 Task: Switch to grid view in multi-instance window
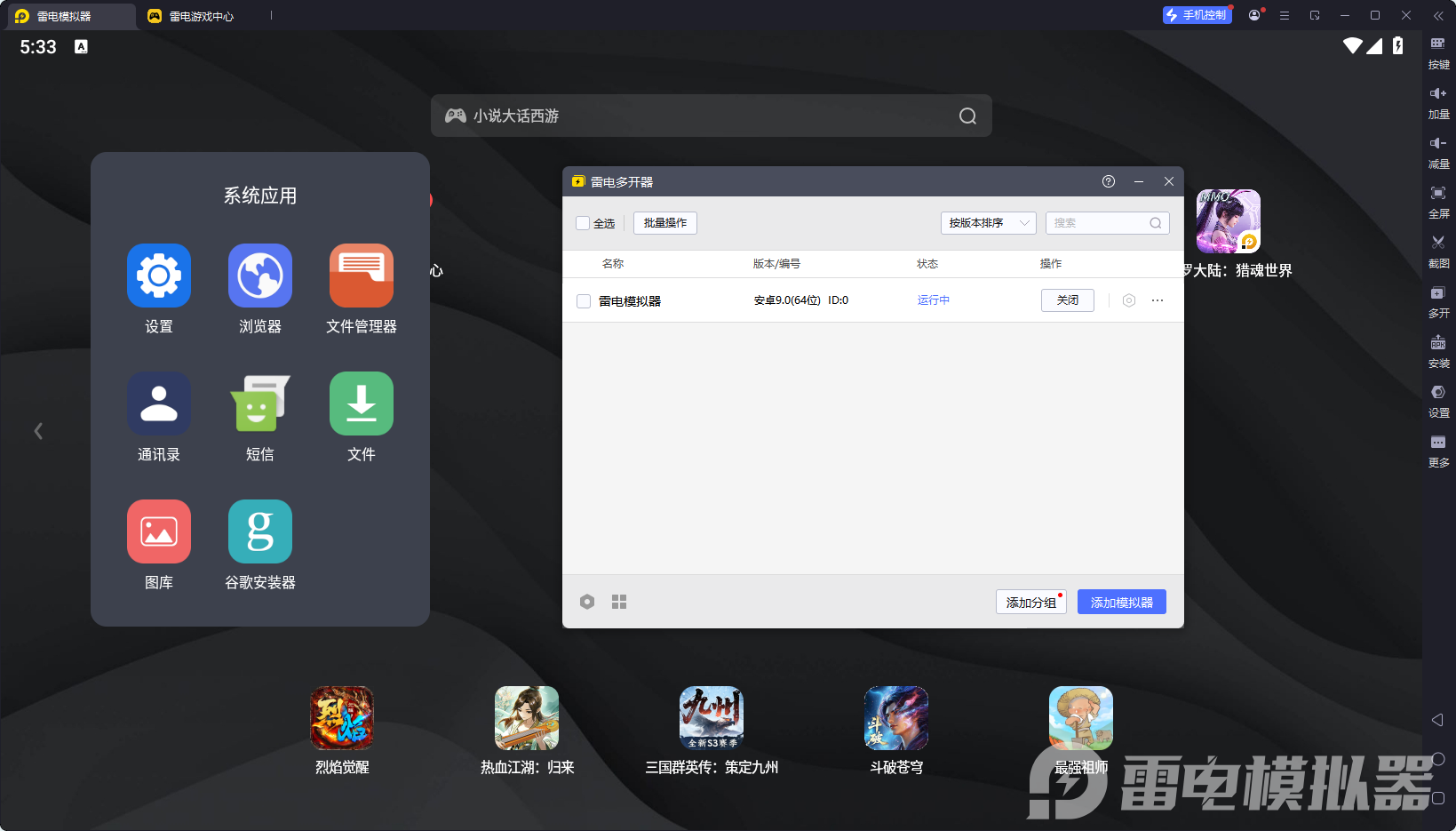click(x=619, y=602)
